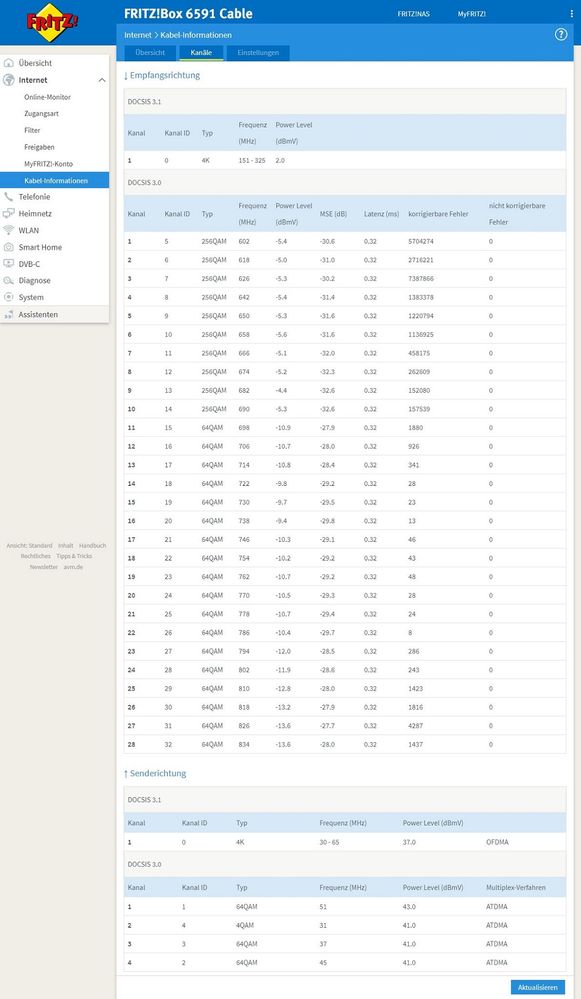Image resolution: width=581 pixels, height=999 pixels.
Task: Click Aktualisieren button
Action: pos(538,988)
